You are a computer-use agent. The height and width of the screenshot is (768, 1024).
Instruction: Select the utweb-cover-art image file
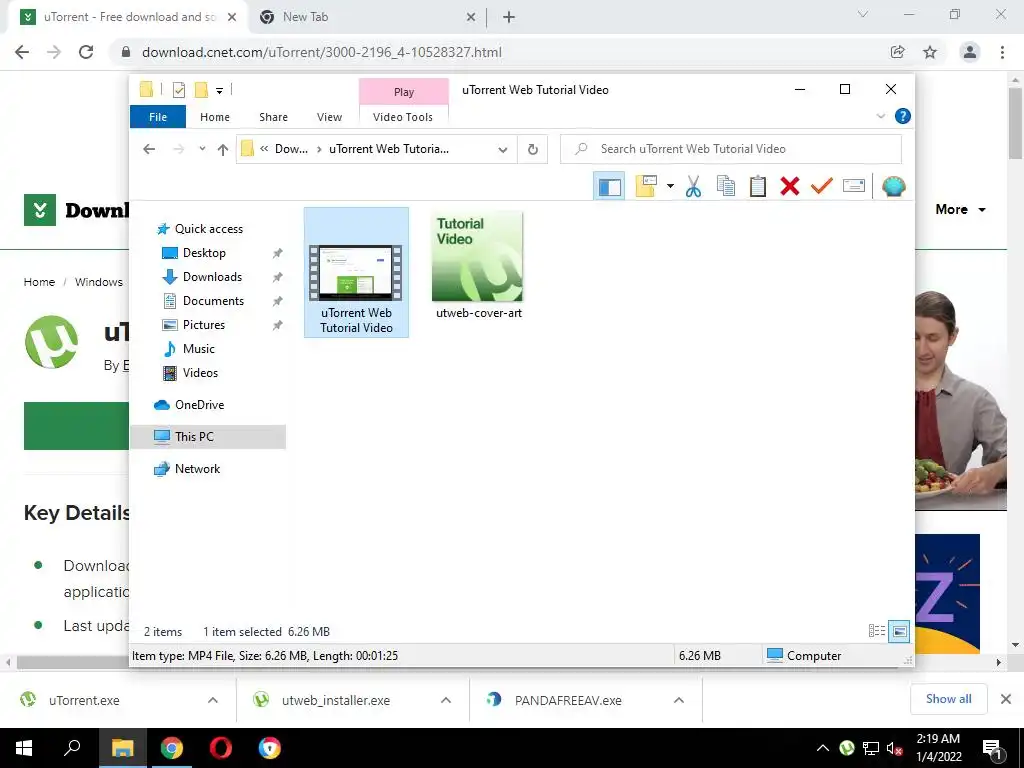click(x=478, y=265)
